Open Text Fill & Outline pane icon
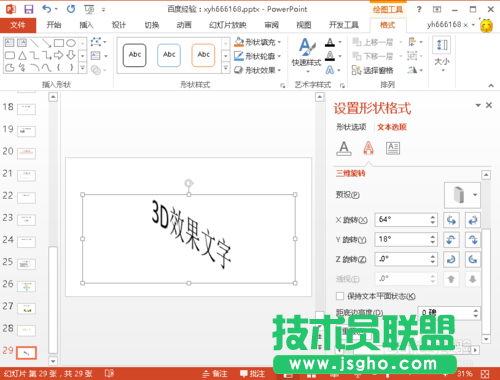This screenshot has width=500, height=380. pos(344,148)
